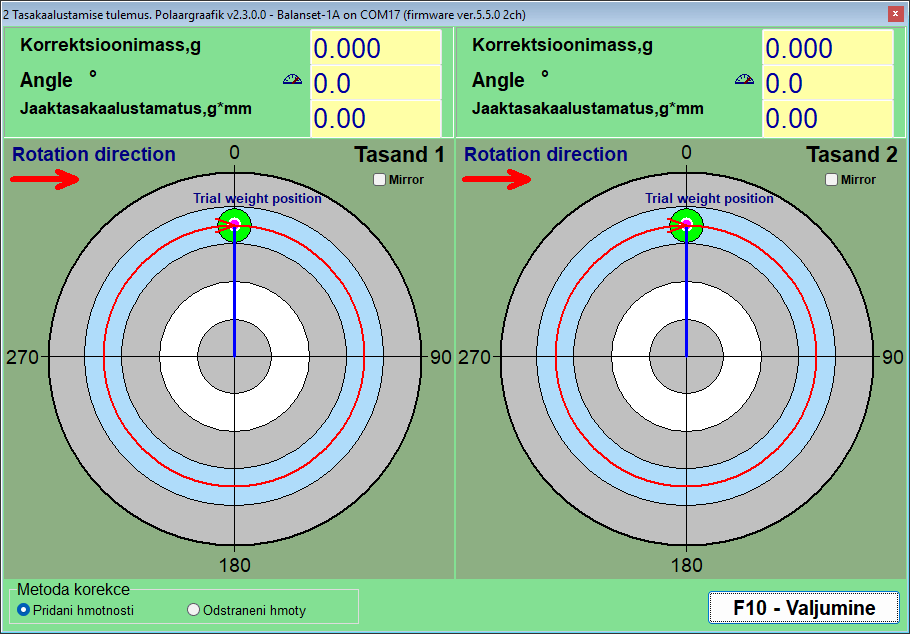
Task: Click the Korrektsioonimass value field in Tasand 2
Action: (828, 48)
